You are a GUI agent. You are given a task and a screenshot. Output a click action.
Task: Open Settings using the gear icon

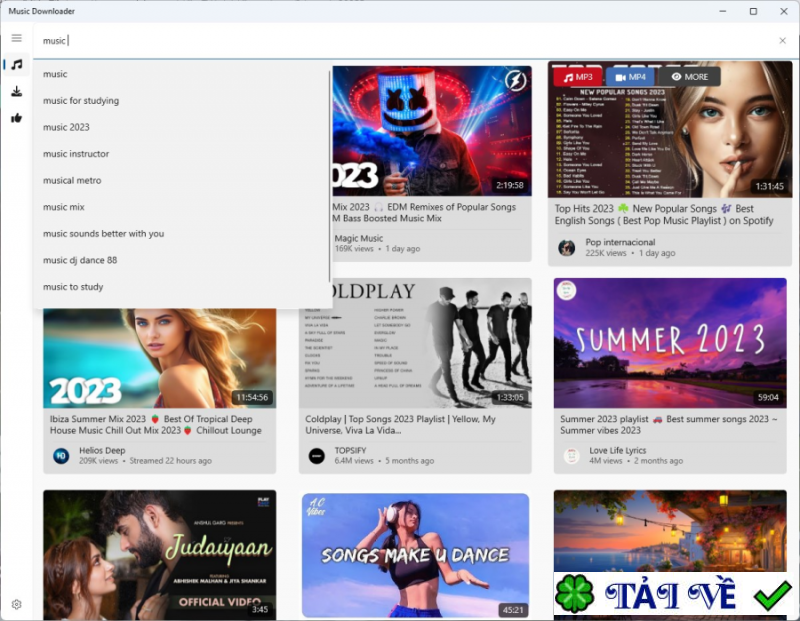click(16, 604)
